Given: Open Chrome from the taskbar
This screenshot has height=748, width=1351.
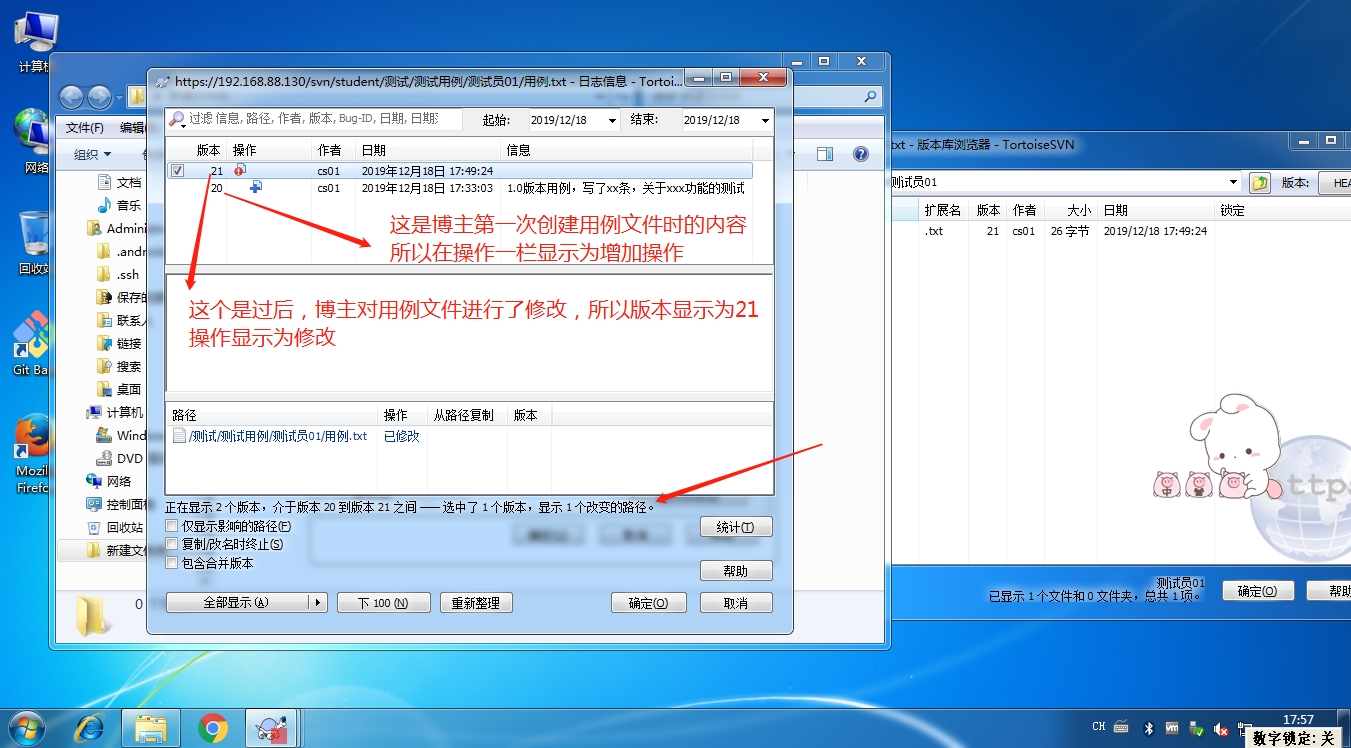Looking at the screenshot, I should click(212, 728).
